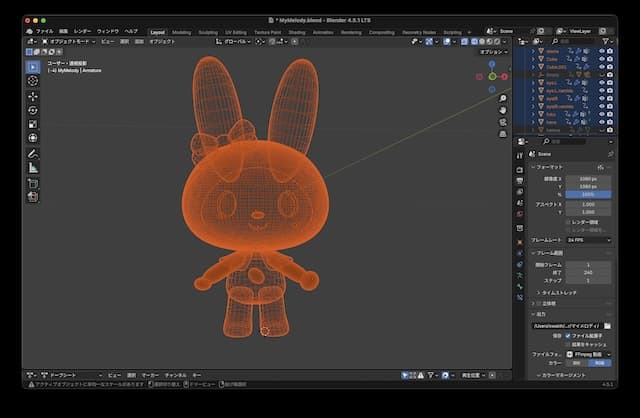Screen dimensions: 640x418
Task: Click the オブジェクト menu in viewport header
Action: pos(162,41)
